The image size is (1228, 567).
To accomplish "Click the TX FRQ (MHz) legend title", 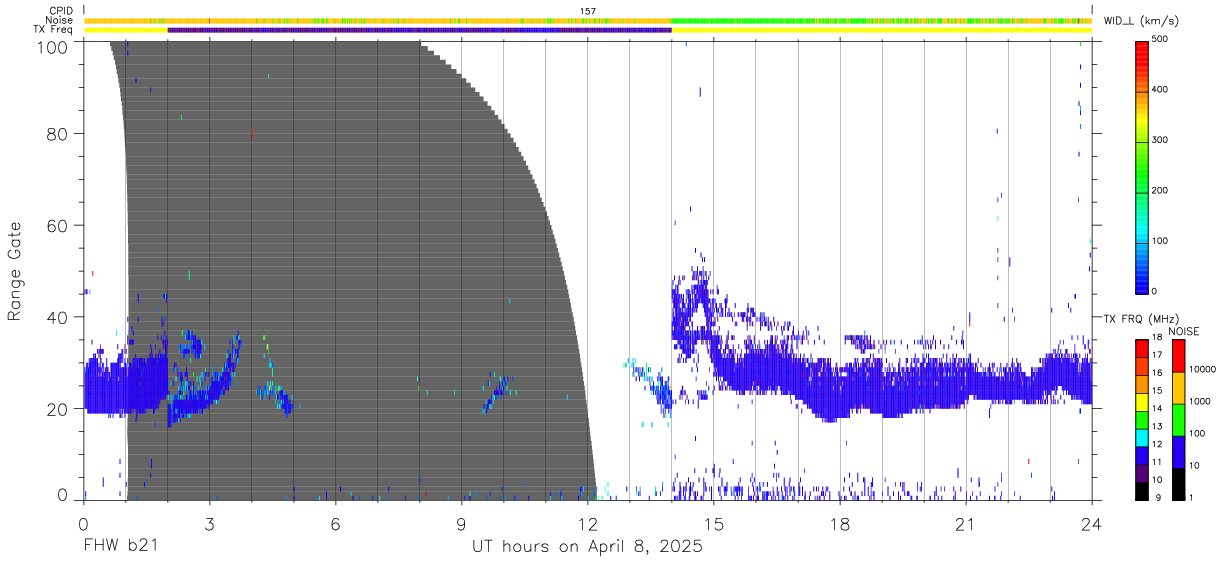I will point(1144,319).
